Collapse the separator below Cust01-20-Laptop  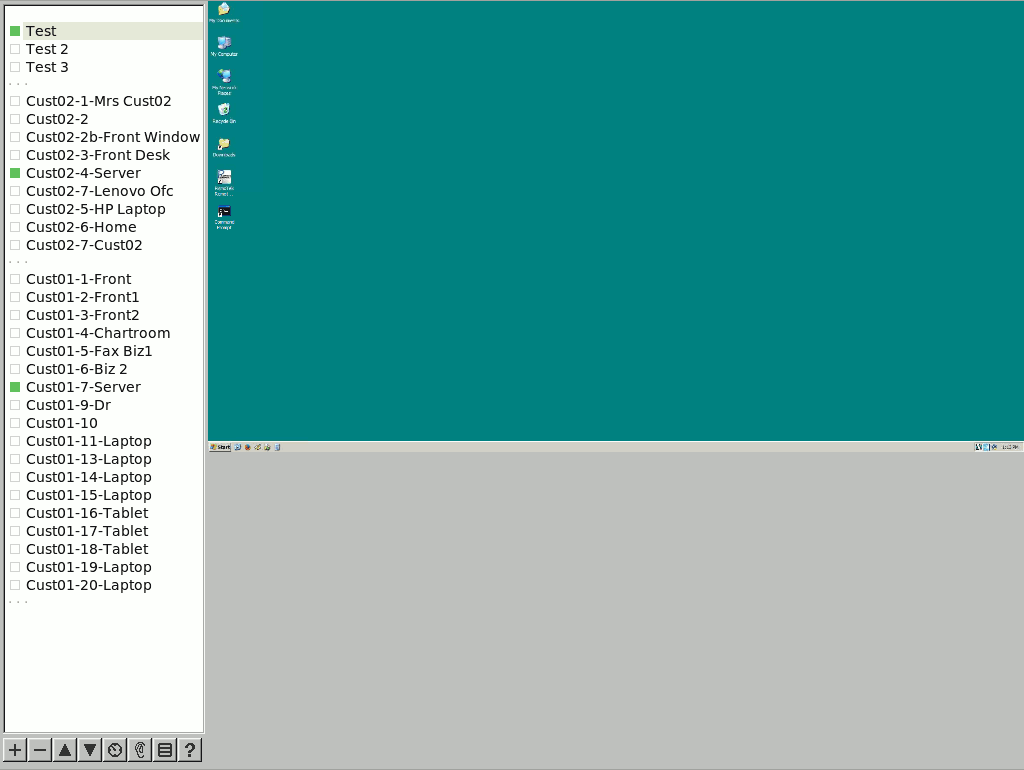click(x=17, y=601)
